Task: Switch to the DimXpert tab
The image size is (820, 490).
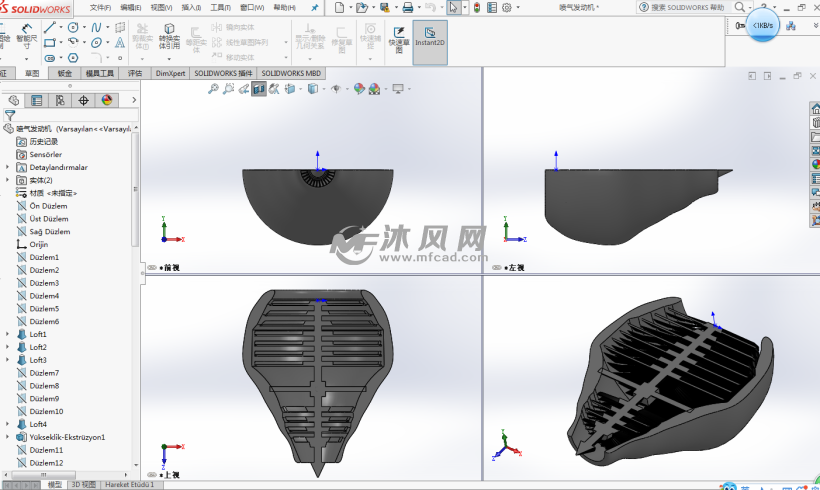Action: click(x=168, y=73)
